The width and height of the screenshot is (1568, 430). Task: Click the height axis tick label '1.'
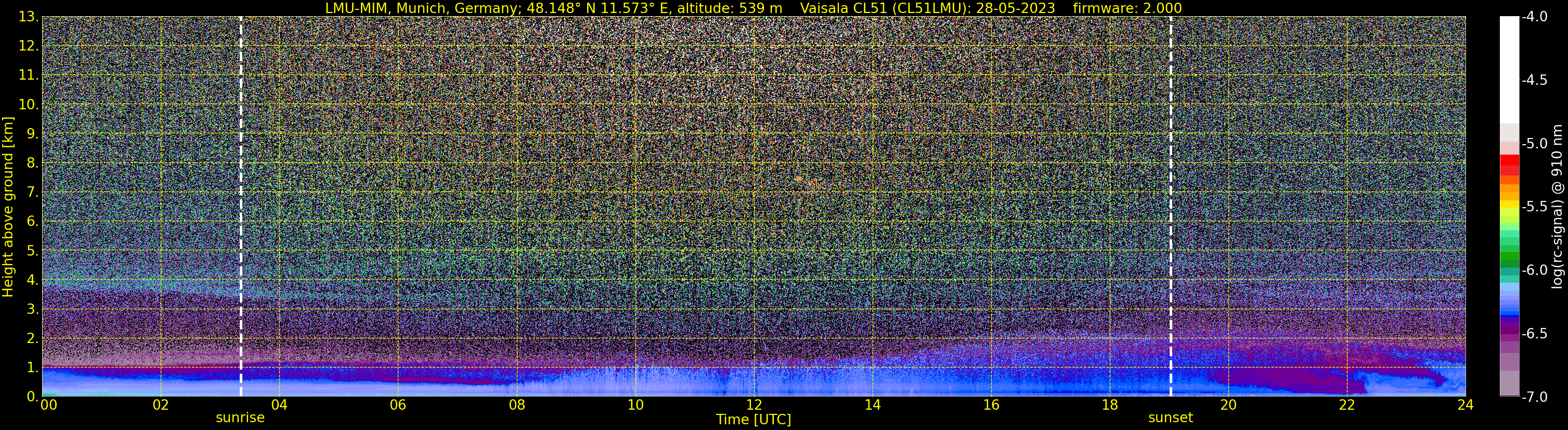point(33,367)
